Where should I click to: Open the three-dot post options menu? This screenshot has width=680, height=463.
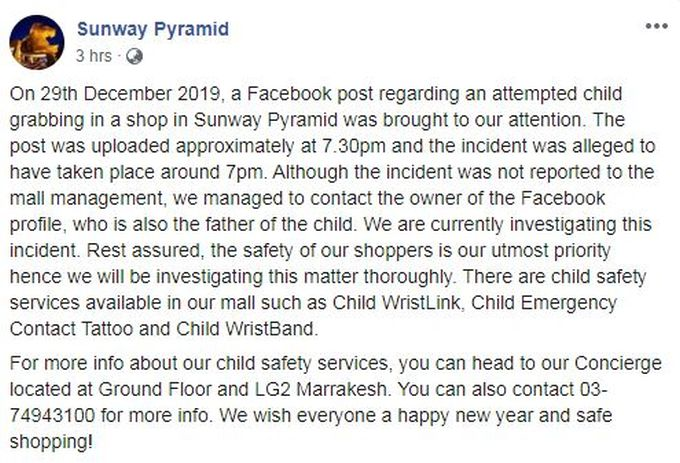pyautogui.click(x=660, y=25)
